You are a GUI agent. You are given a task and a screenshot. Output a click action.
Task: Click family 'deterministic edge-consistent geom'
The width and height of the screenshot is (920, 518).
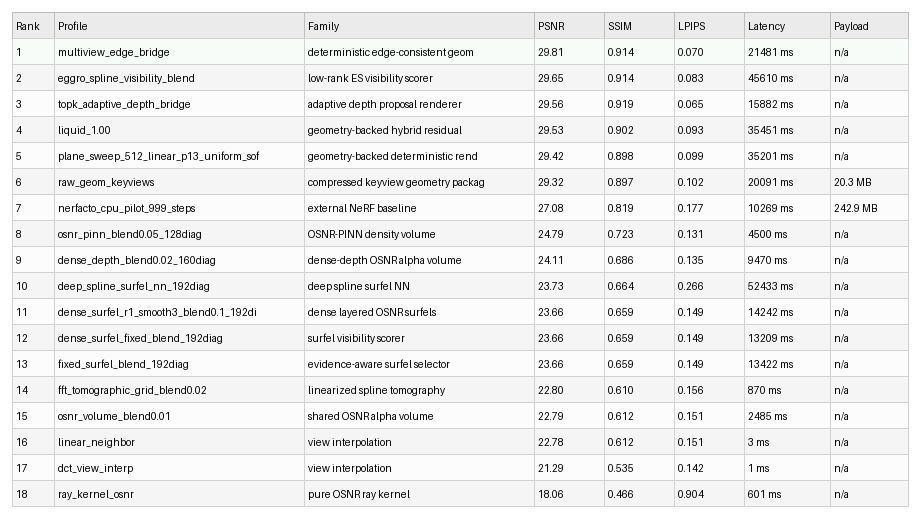(390, 52)
